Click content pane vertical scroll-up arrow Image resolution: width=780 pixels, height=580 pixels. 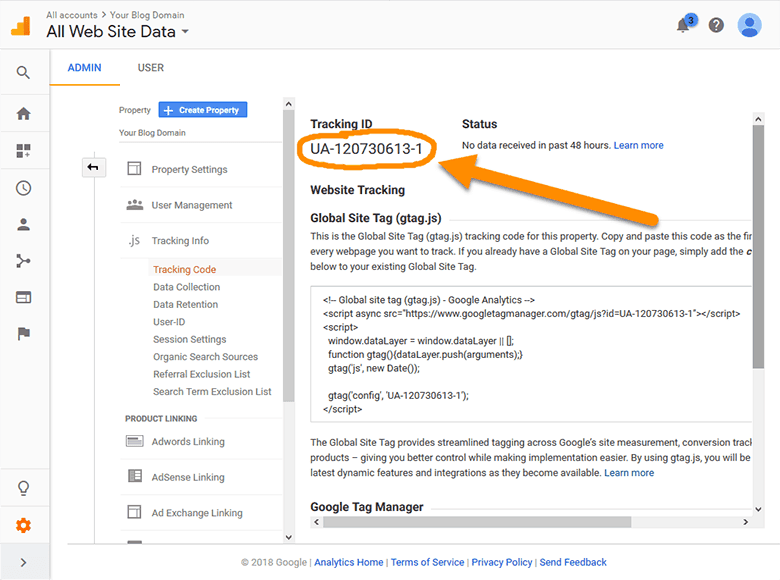pyautogui.click(x=758, y=119)
